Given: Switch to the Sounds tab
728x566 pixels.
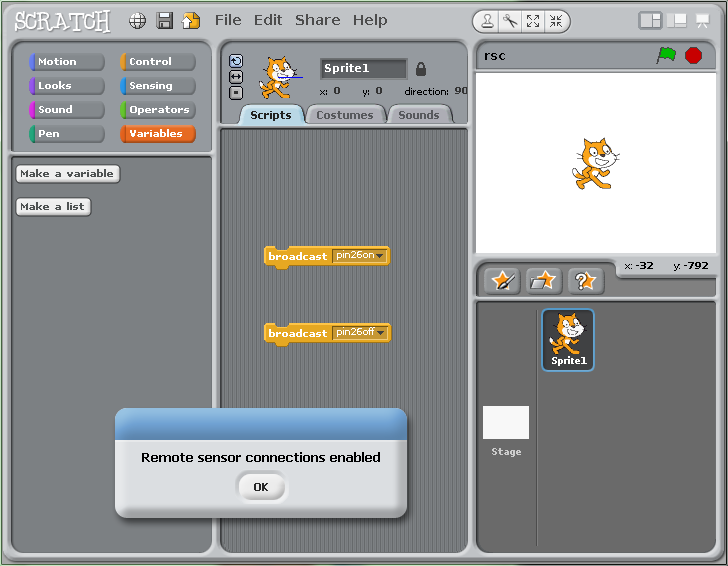Looking at the screenshot, I should (419, 115).
